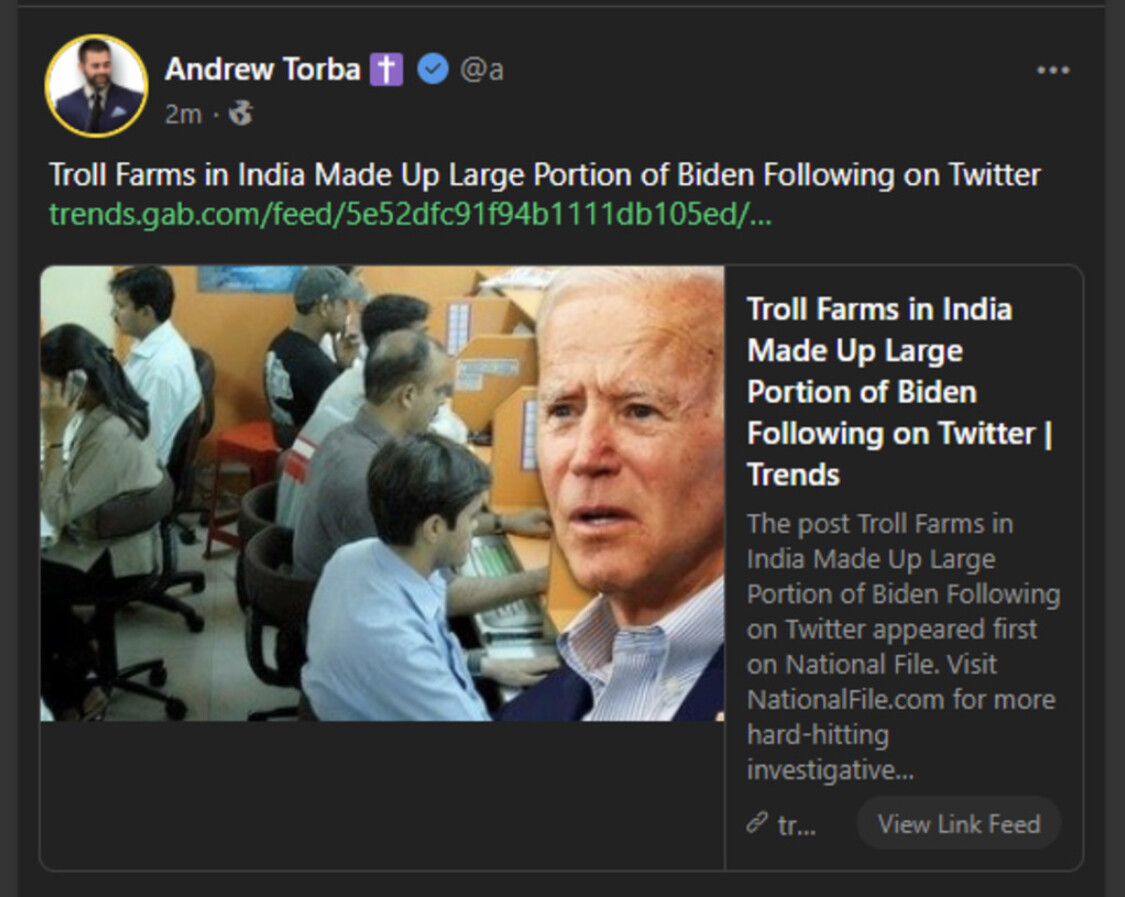Click the gray card description text
Screen dimensions: 1125x897
(x=902, y=646)
